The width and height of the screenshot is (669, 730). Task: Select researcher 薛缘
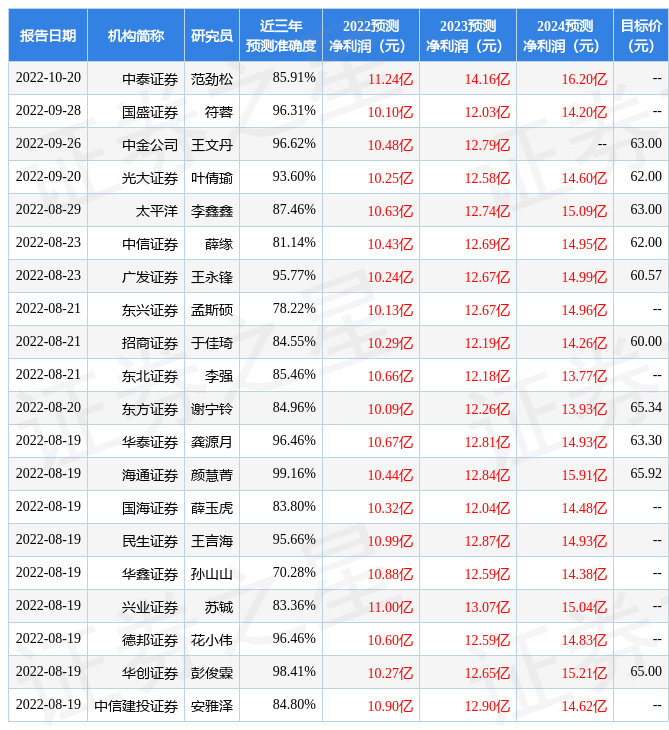pos(219,244)
